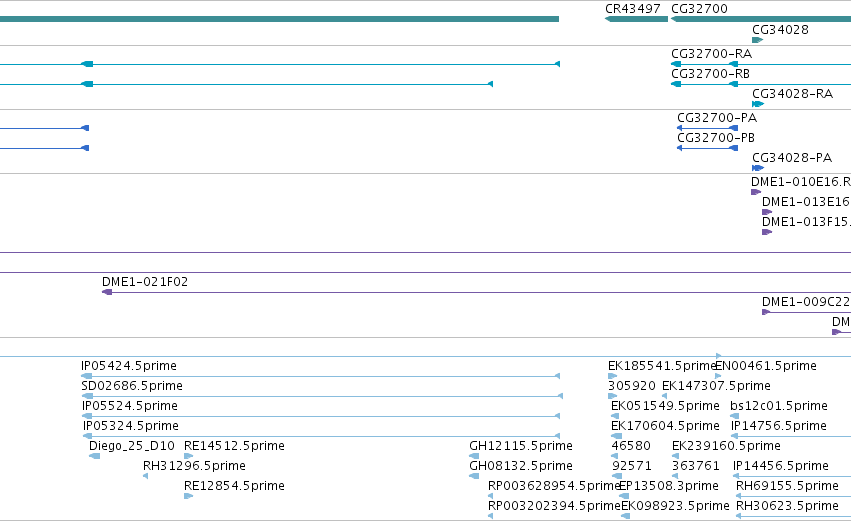Pick the DME1-013F15 feature label
Screen dimensions: 851x521
pos(806,222)
